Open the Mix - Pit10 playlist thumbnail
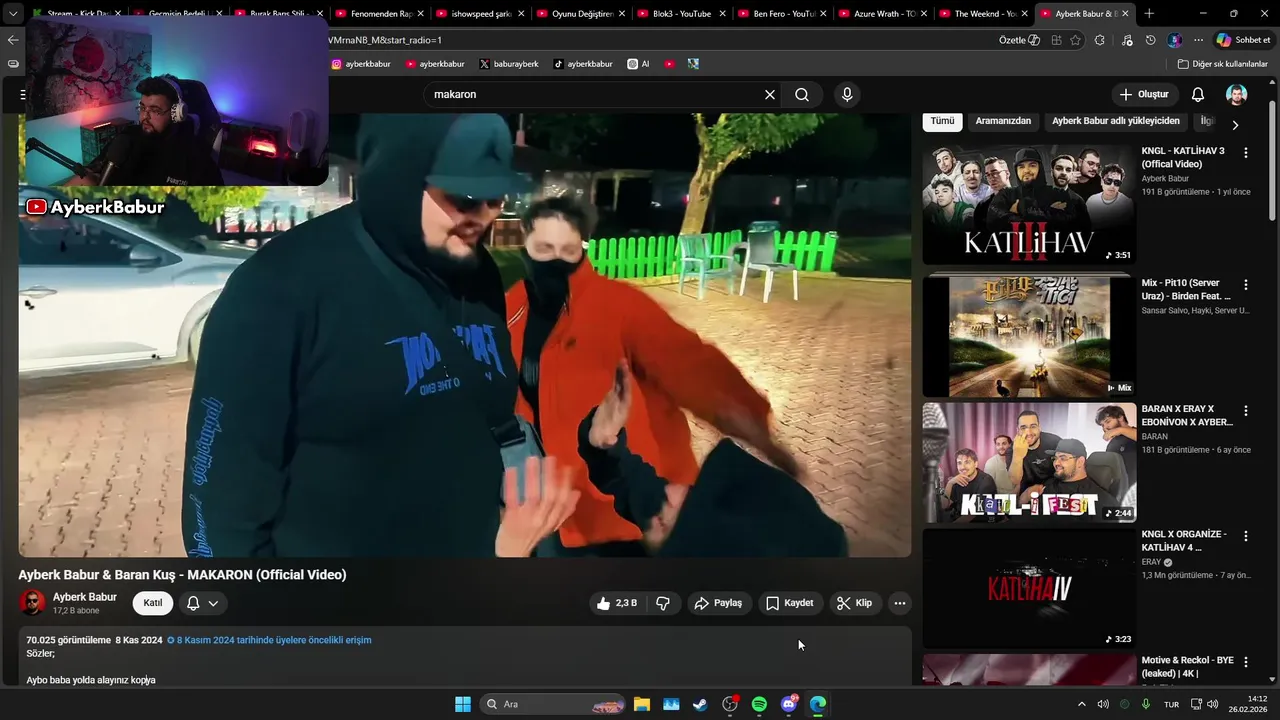The image size is (1280, 720). coord(1029,336)
